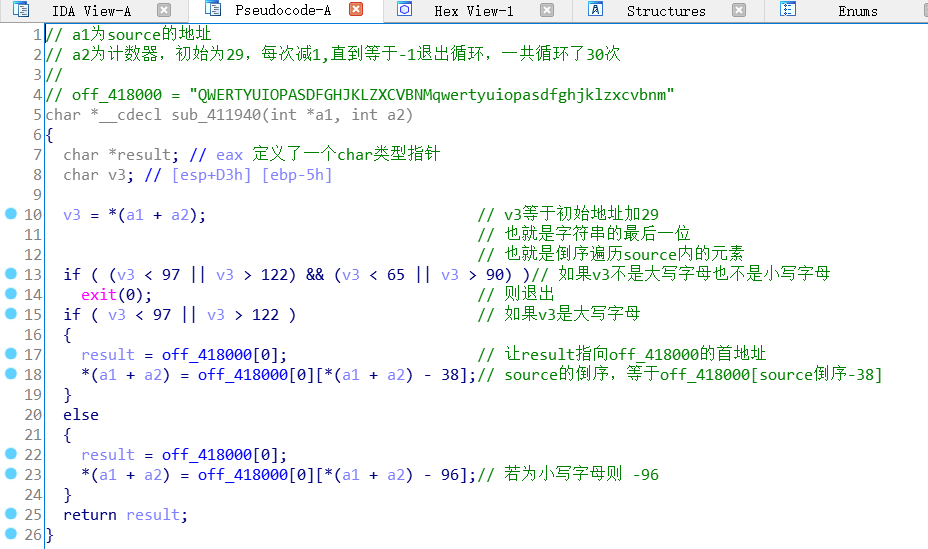This screenshot has height=549, width=928.
Task: Click the IDA View-A tab icon
Action: coord(21,9)
